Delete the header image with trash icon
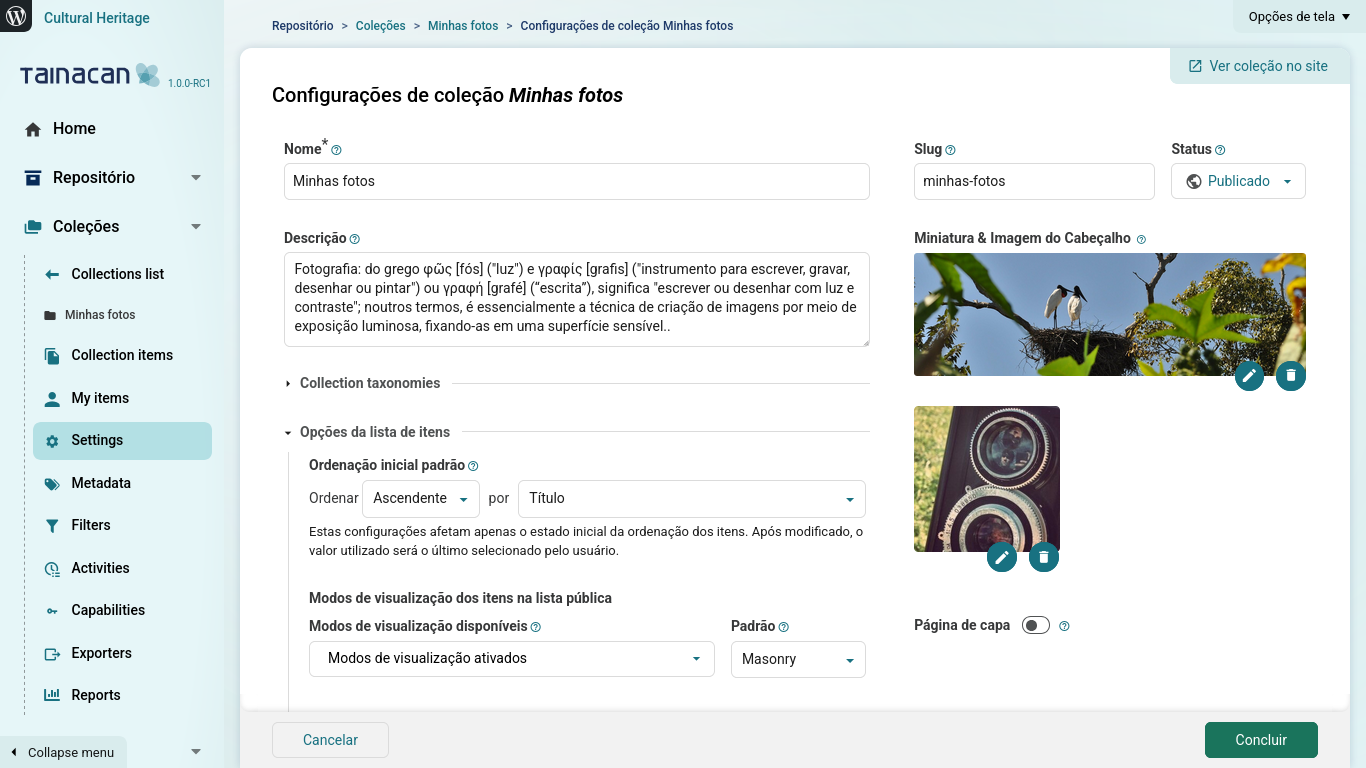This screenshot has width=1366, height=768. click(x=1291, y=376)
